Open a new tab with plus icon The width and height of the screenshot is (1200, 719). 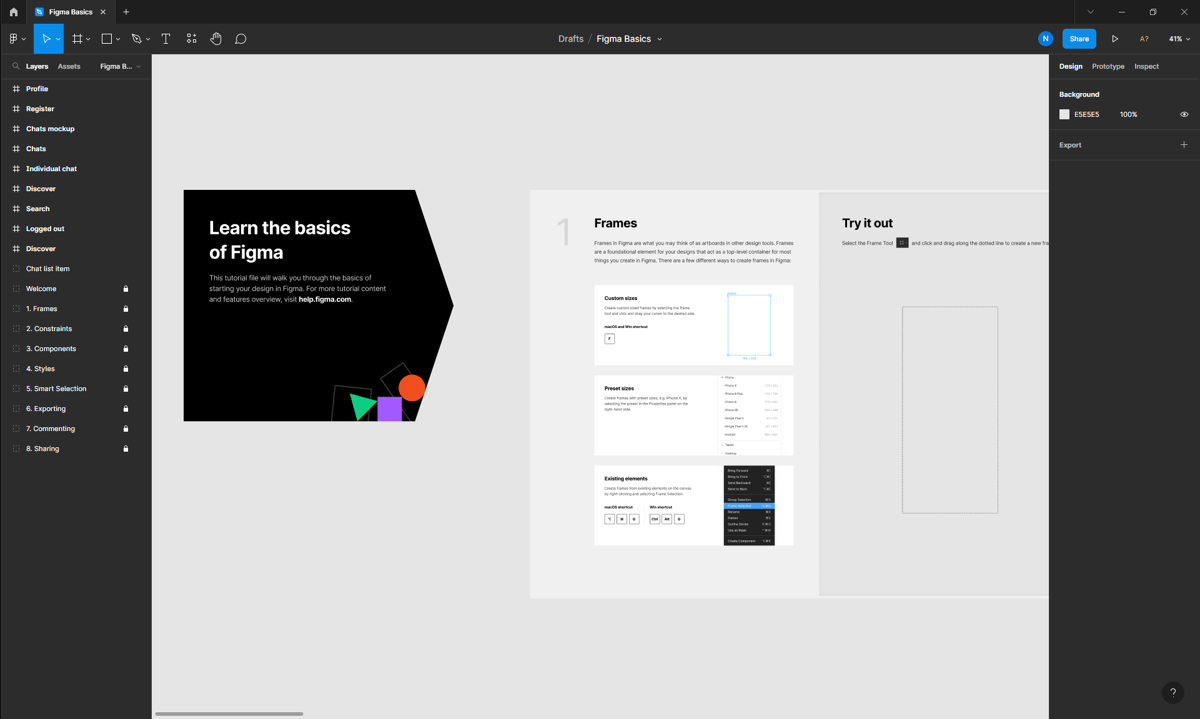[126, 12]
